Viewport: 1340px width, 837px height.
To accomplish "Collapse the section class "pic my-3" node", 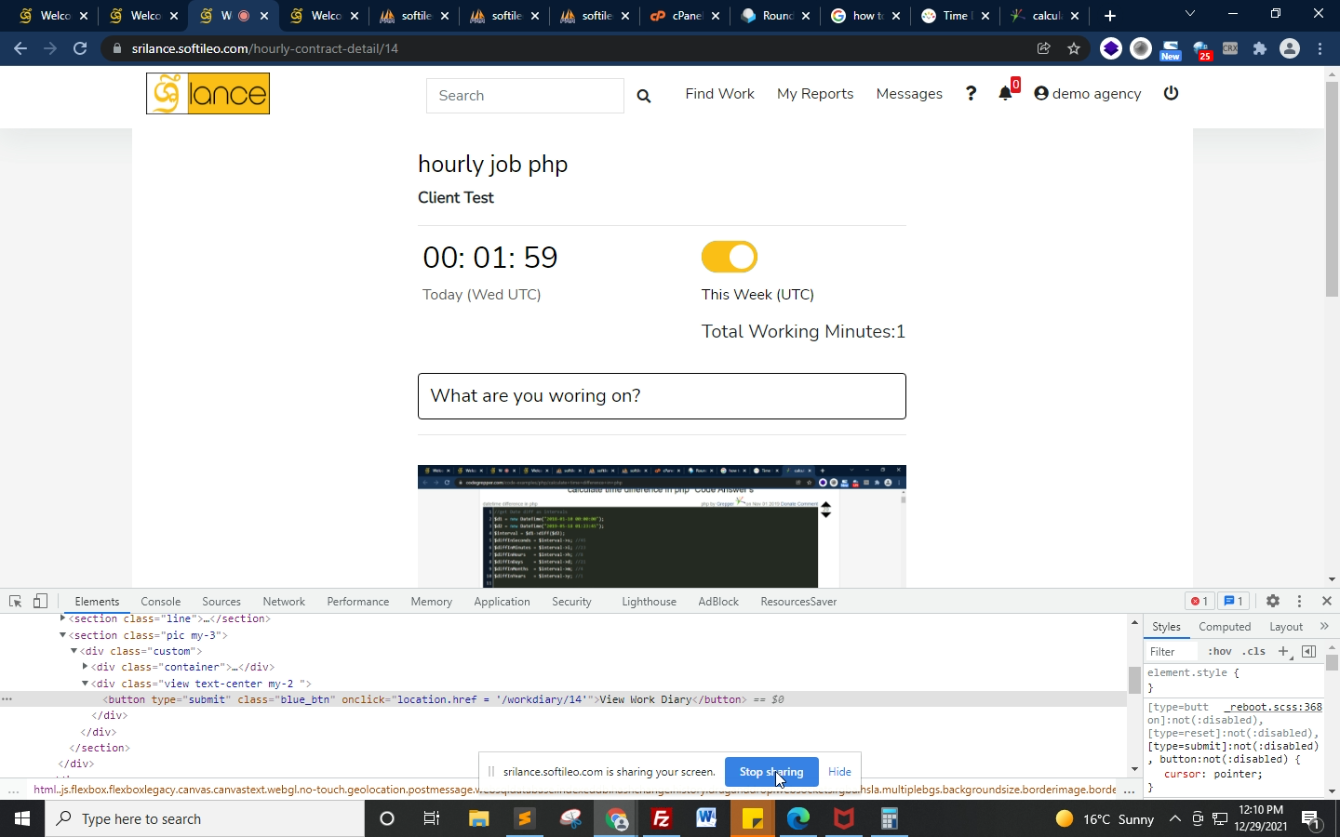I will coord(63,635).
